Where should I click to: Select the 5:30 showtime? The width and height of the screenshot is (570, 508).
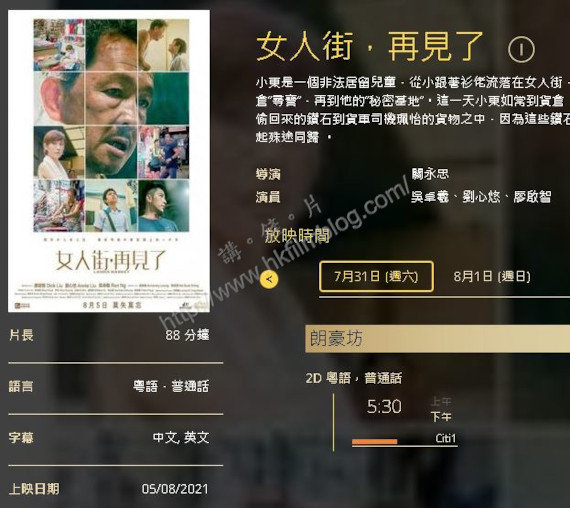pos(384,407)
